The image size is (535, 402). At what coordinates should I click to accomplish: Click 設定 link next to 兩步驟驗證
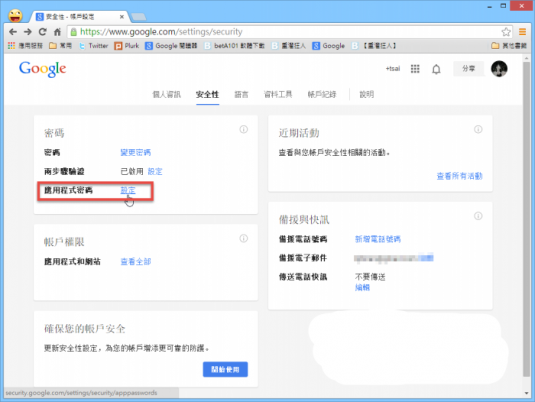pyautogui.click(x=155, y=172)
